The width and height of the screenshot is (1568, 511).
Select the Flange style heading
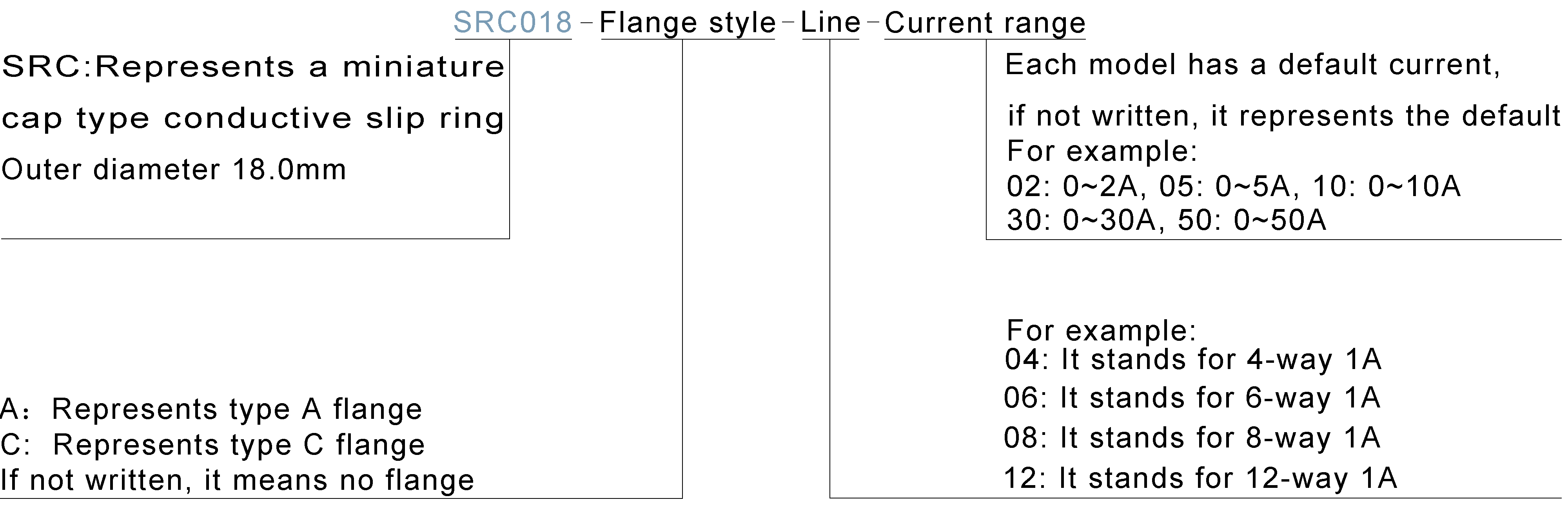(x=688, y=23)
